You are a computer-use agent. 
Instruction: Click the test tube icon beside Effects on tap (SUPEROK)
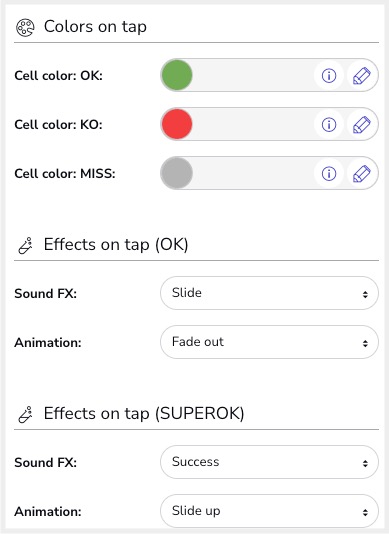pos(25,414)
